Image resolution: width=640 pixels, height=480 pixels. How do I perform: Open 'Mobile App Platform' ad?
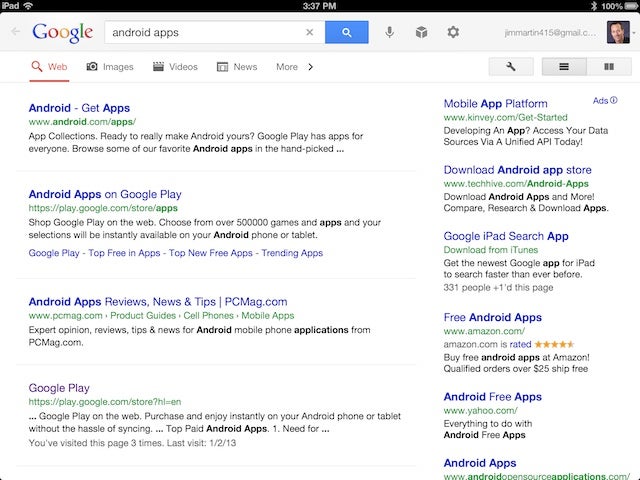click(x=496, y=104)
